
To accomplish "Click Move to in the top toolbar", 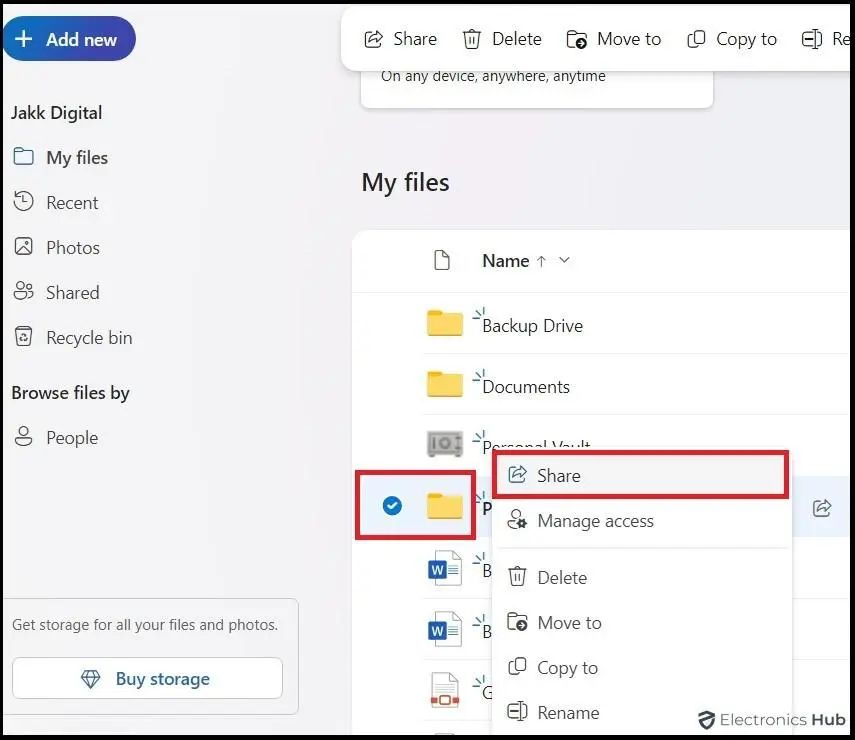I will pos(614,39).
